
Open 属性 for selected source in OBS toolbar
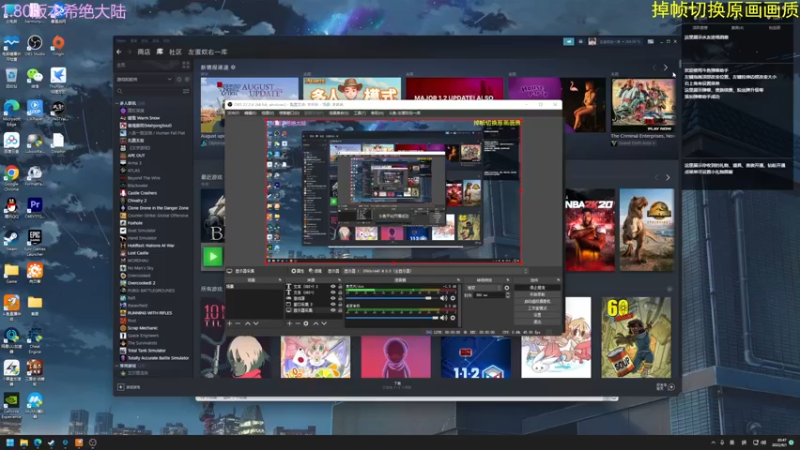coord(297,271)
